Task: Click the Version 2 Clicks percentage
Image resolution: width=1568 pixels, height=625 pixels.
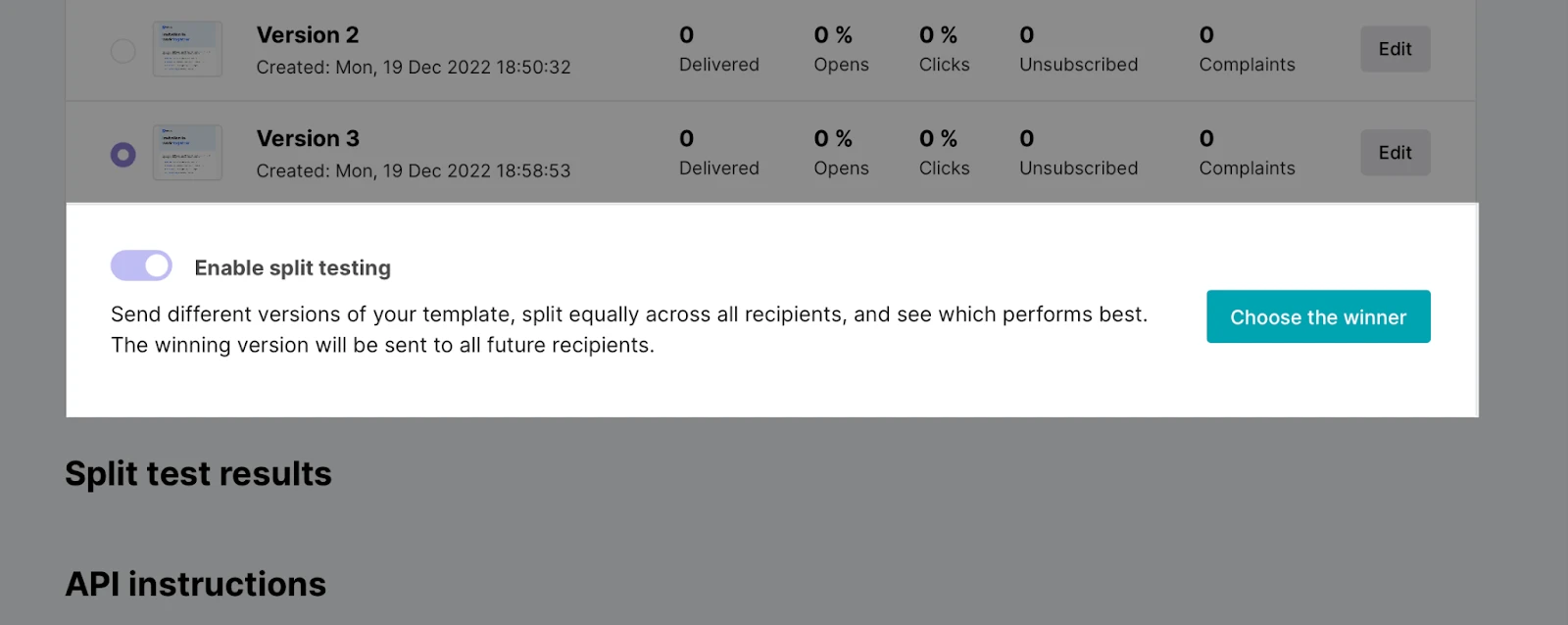Action: [938, 35]
